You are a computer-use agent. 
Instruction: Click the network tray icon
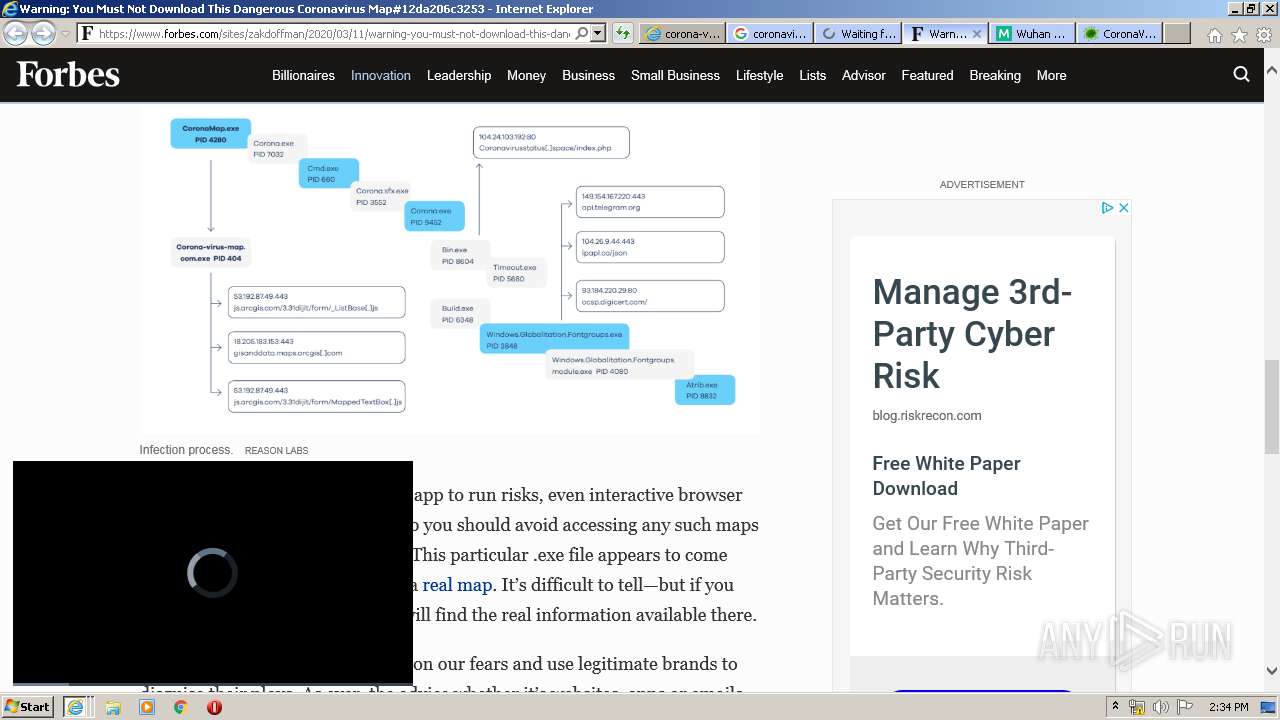point(1137,707)
